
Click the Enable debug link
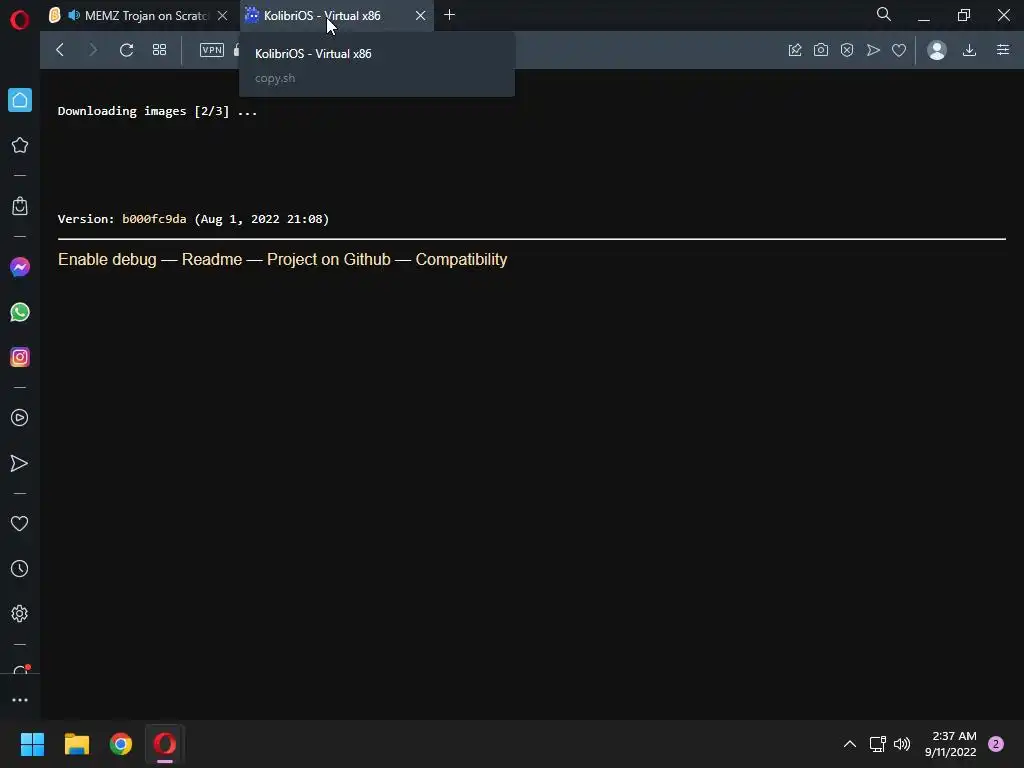(x=107, y=259)
